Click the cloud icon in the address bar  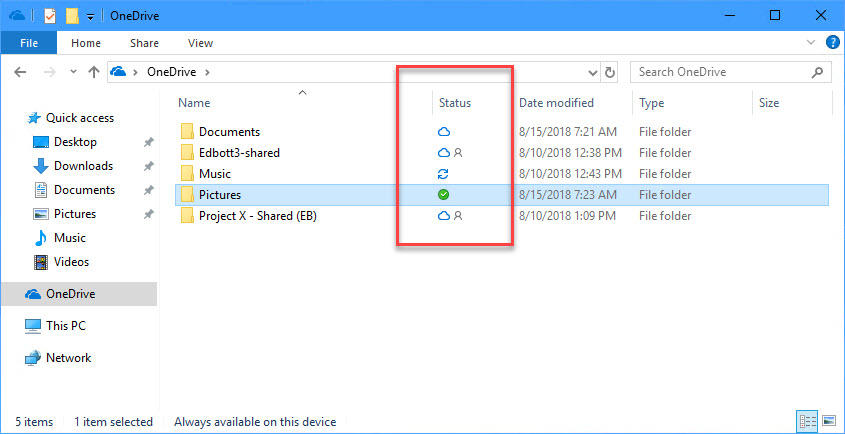[x=118, y=72]
